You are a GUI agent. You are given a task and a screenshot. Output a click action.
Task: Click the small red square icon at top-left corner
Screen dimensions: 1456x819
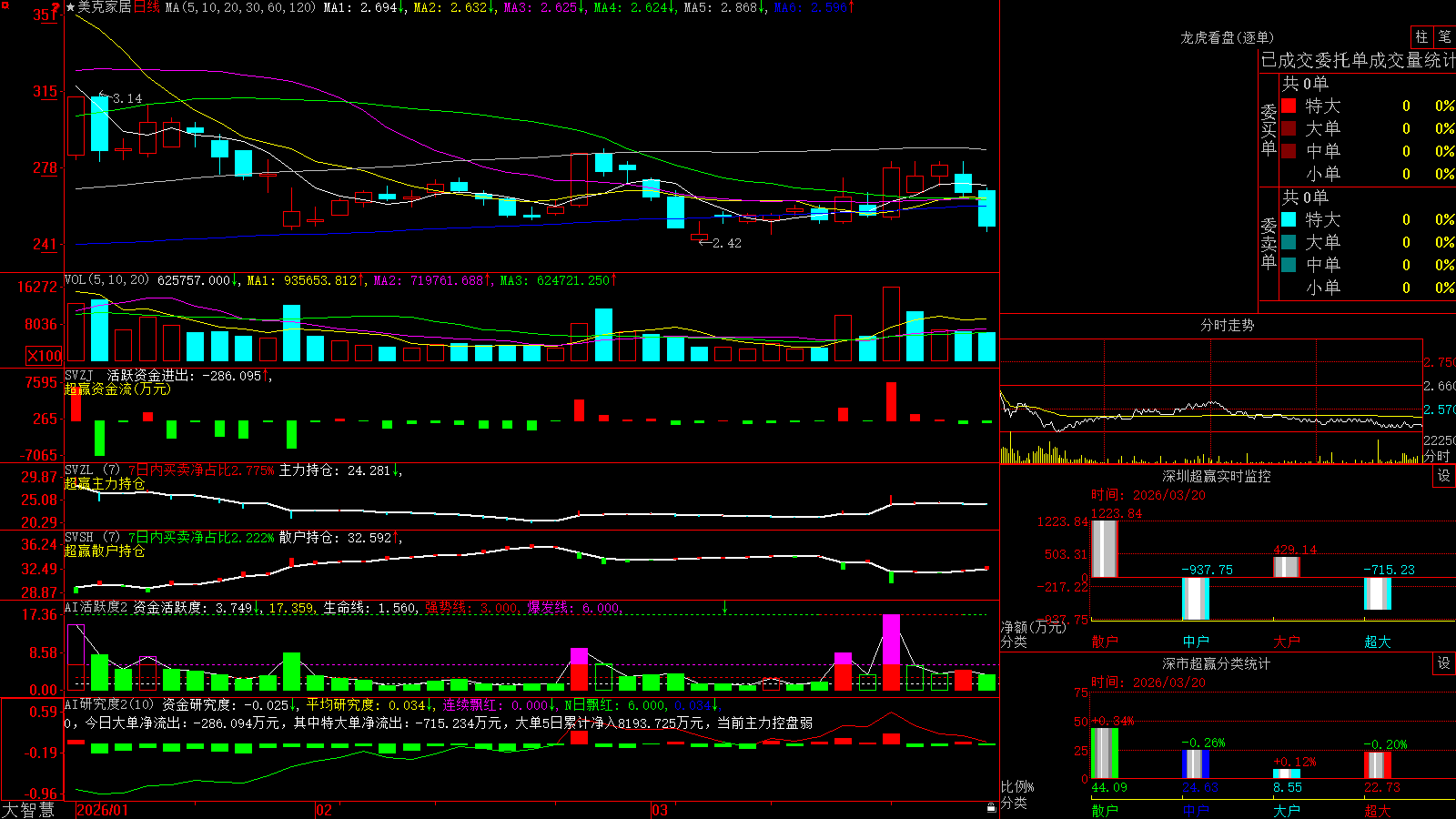tap(5, 5)
